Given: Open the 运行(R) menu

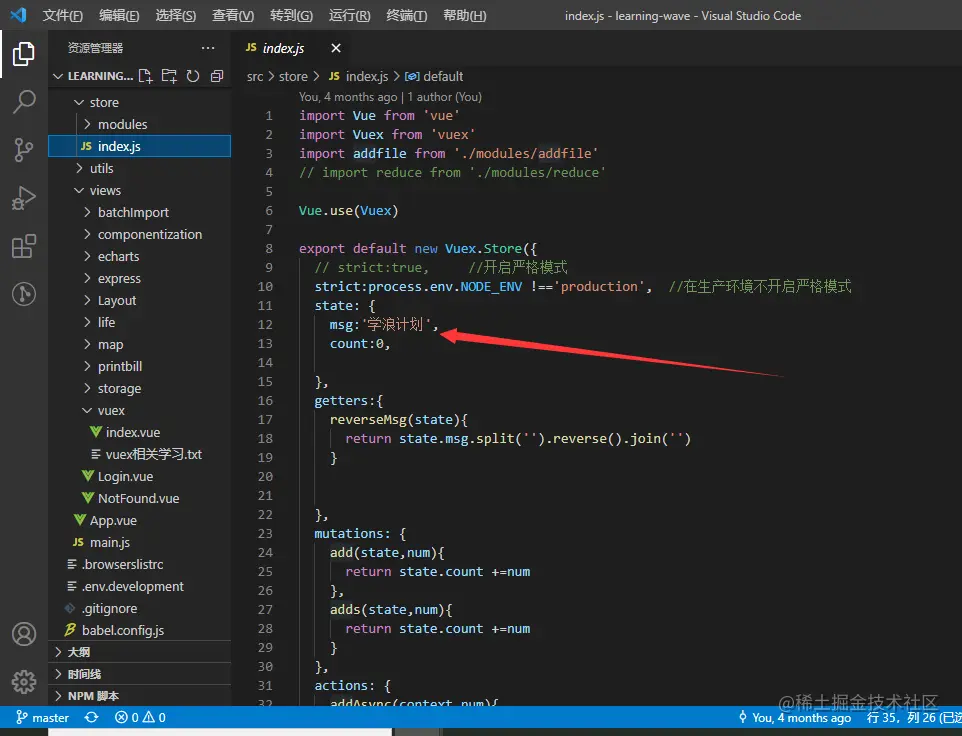Looking at the screenshot, I should point(349,16).
